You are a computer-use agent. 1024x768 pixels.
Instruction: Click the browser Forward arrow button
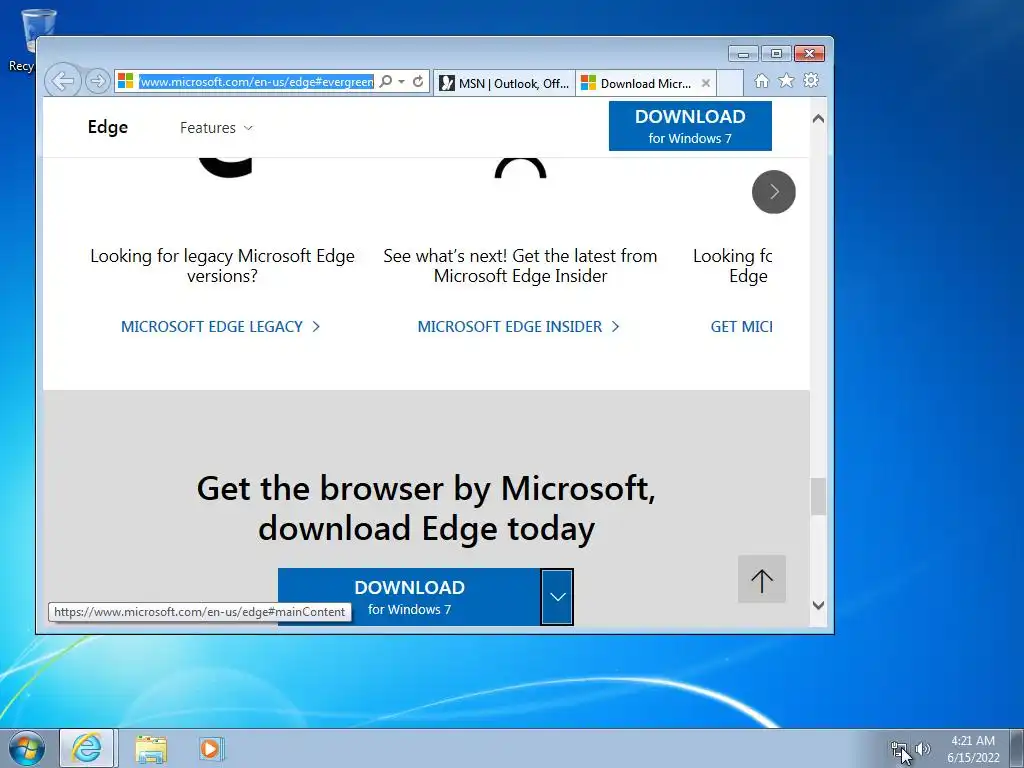[98, 81]
